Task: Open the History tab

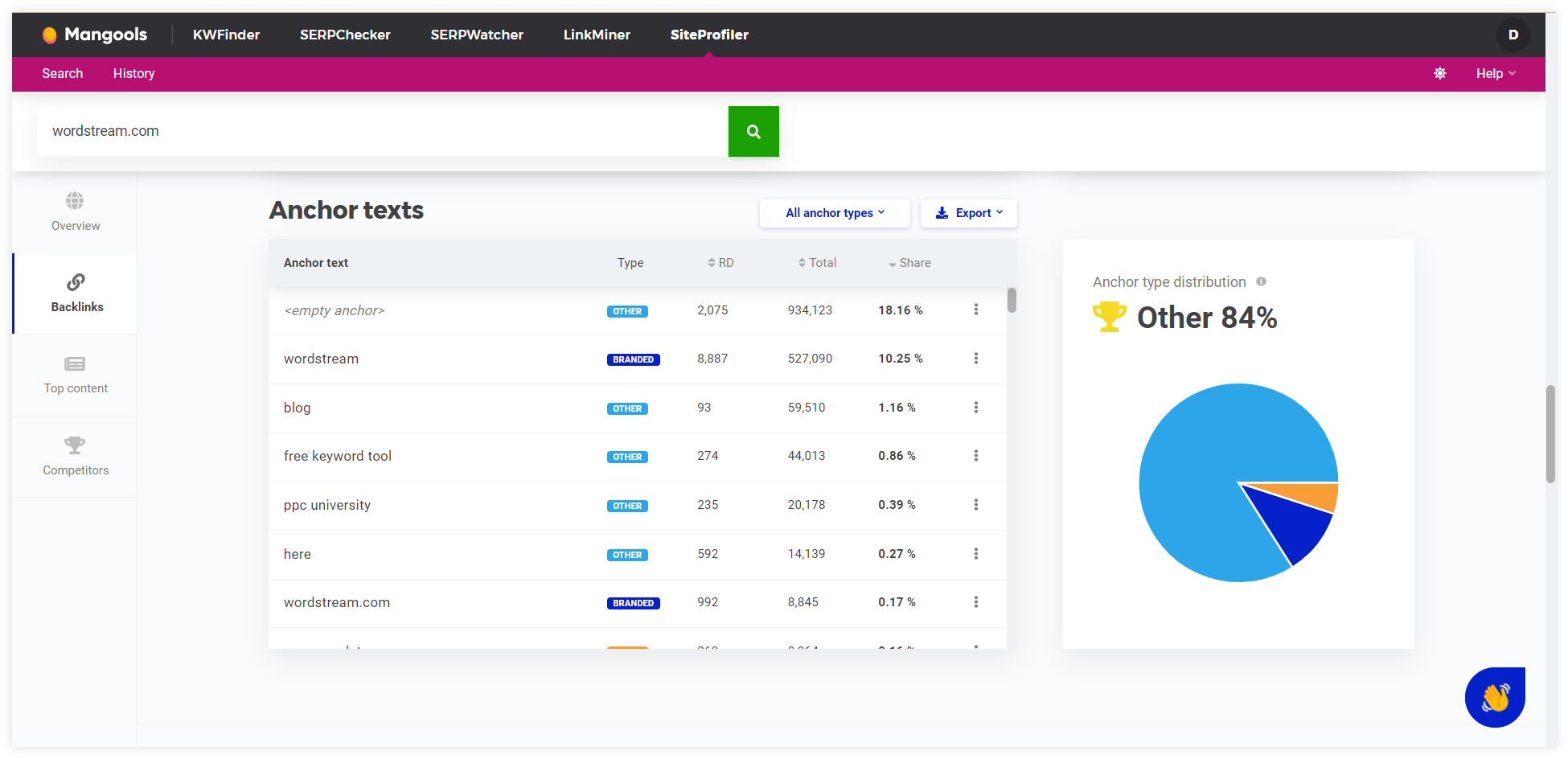Action: coord(133,73)
